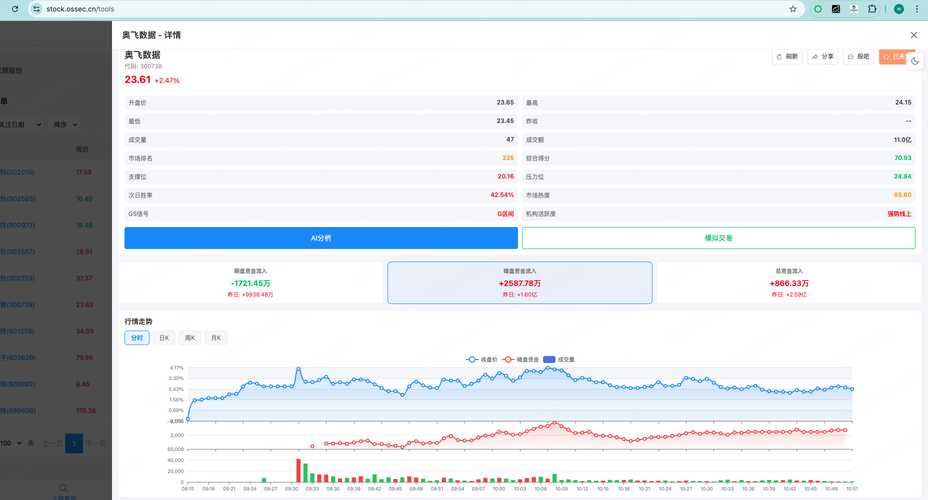This screenshot has width=928, height=500.
Task: Select the 暗盘资金流入 card
Action: 520,283
